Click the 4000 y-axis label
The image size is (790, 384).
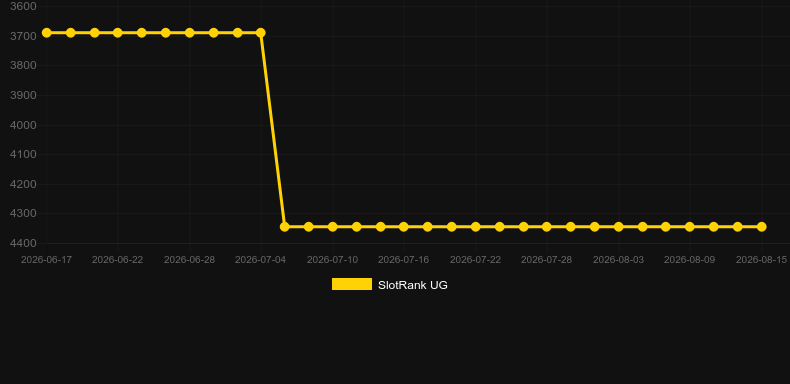pyautogui.click(x=23, y=125)
